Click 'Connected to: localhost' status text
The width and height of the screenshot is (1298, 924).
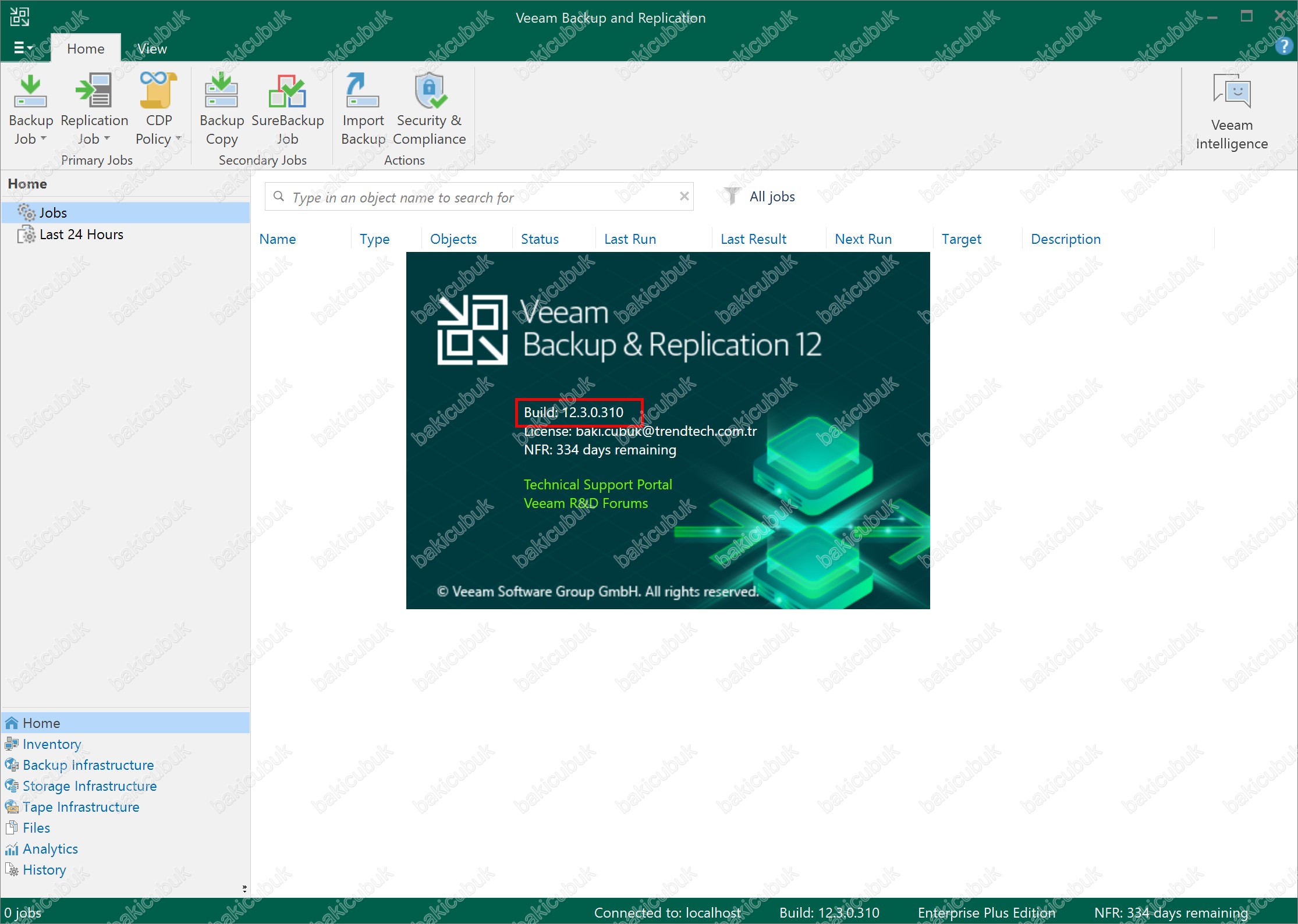[668, 912]
